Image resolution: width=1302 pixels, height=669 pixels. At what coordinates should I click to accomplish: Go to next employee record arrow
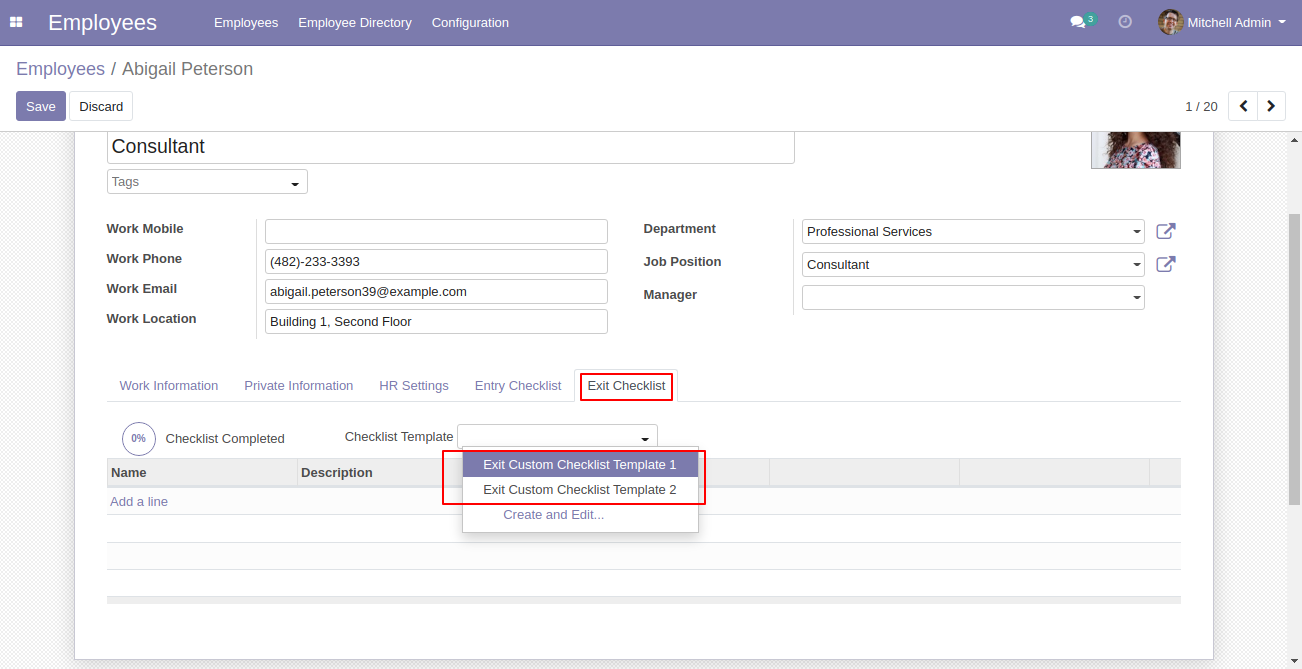coord(1271,106)
